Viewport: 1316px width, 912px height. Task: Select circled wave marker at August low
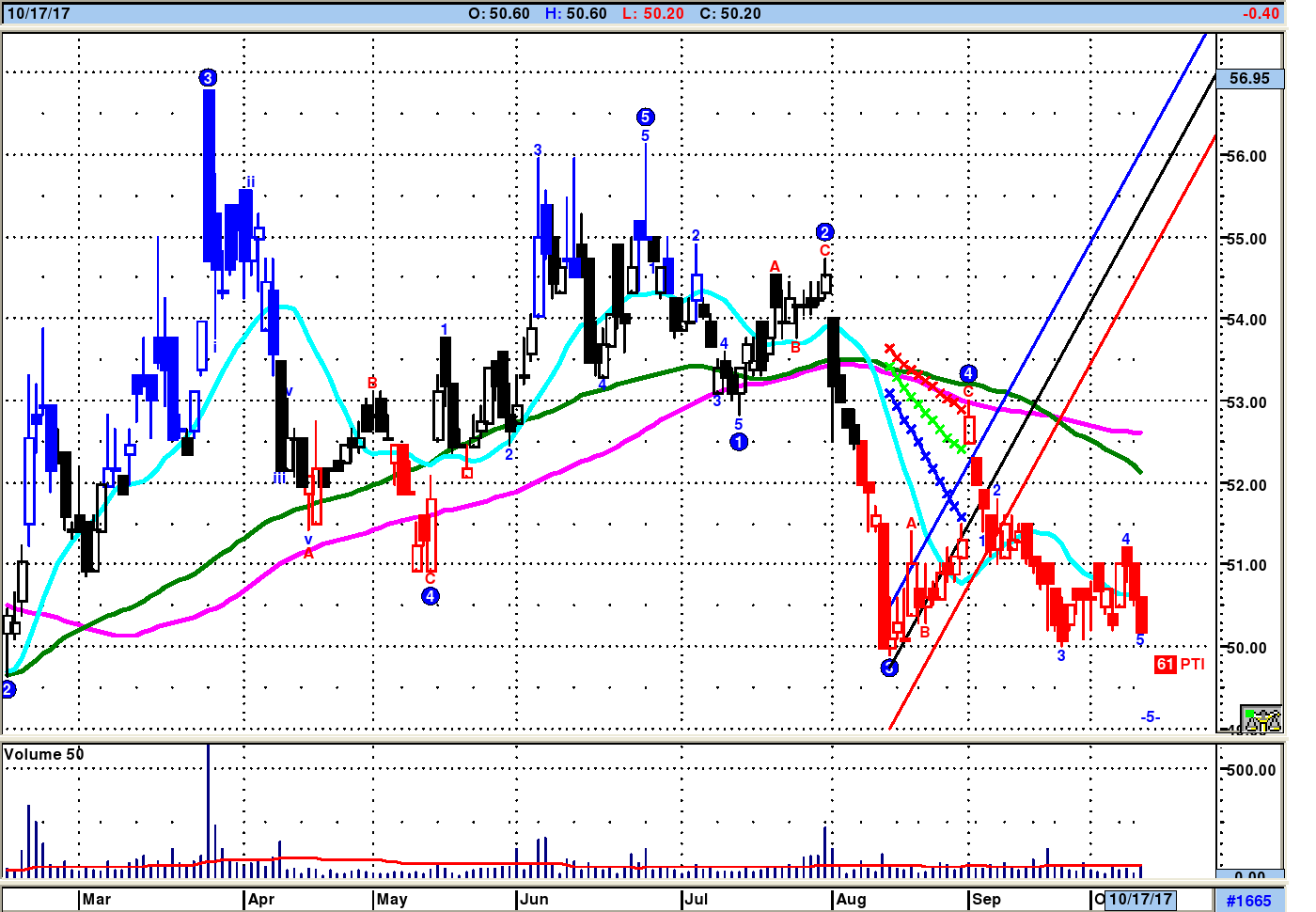pyautogui.click(x=889, y=668)
